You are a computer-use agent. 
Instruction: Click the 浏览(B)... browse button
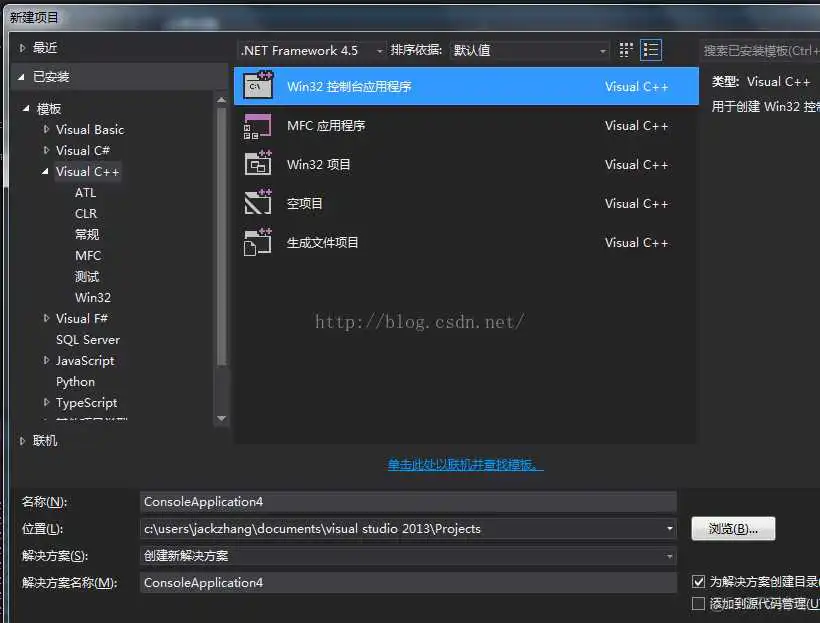[x=733, y=529]
